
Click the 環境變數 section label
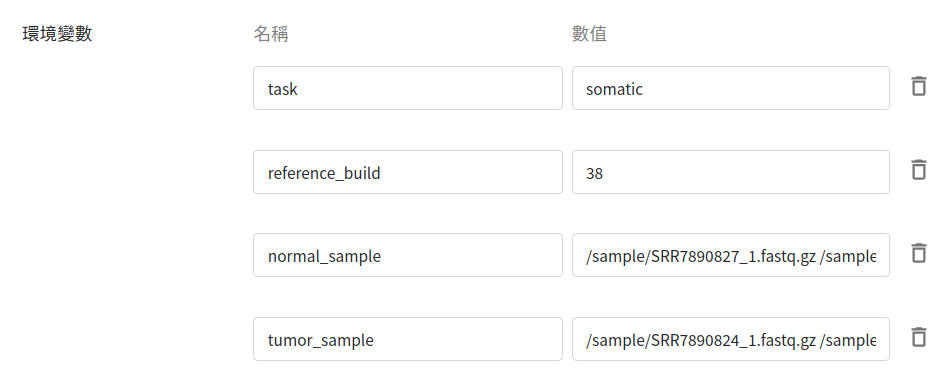57,34
